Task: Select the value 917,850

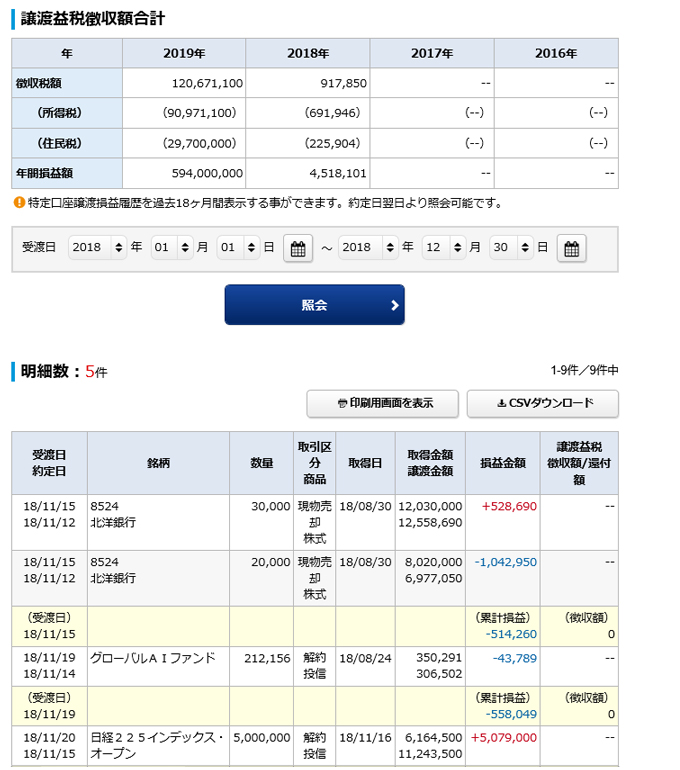Action: pos(344,83)
